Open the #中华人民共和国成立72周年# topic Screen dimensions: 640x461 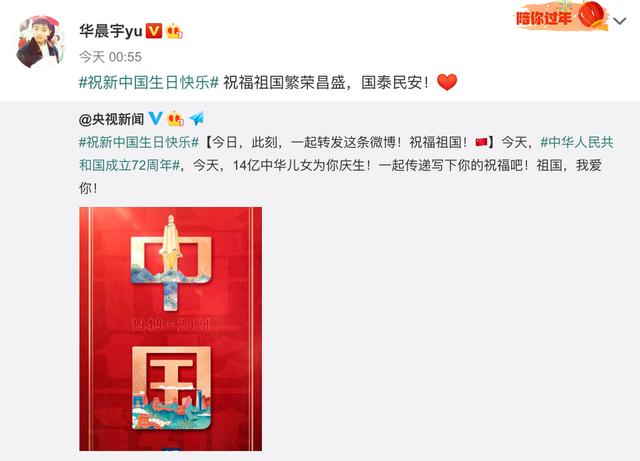tap(346, 154)
